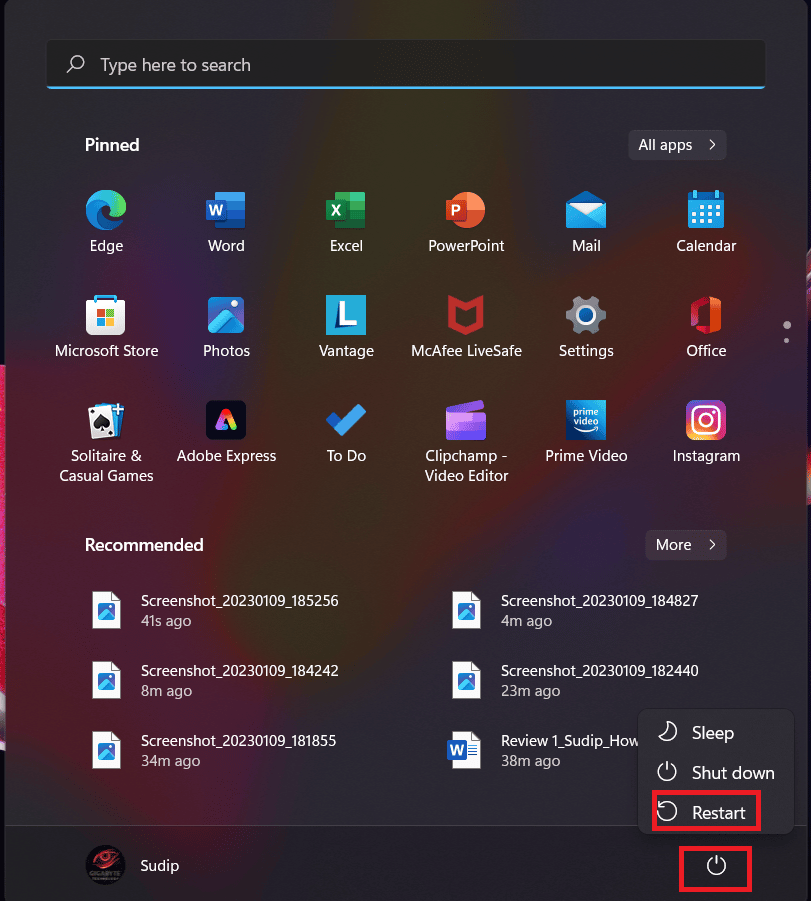Show More recommended items

[x=685, y=545]
